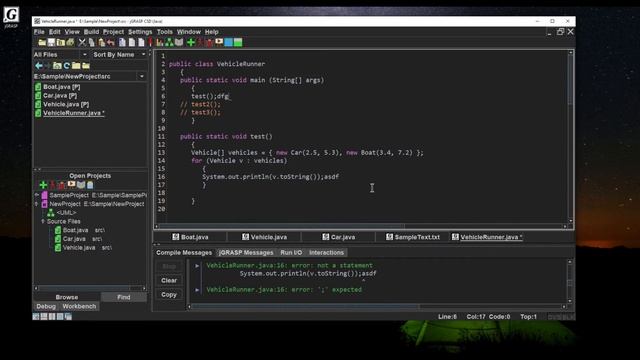Click the messages panel horizontal scrollbar
The image size is (640, 360).
coord(376,307)
